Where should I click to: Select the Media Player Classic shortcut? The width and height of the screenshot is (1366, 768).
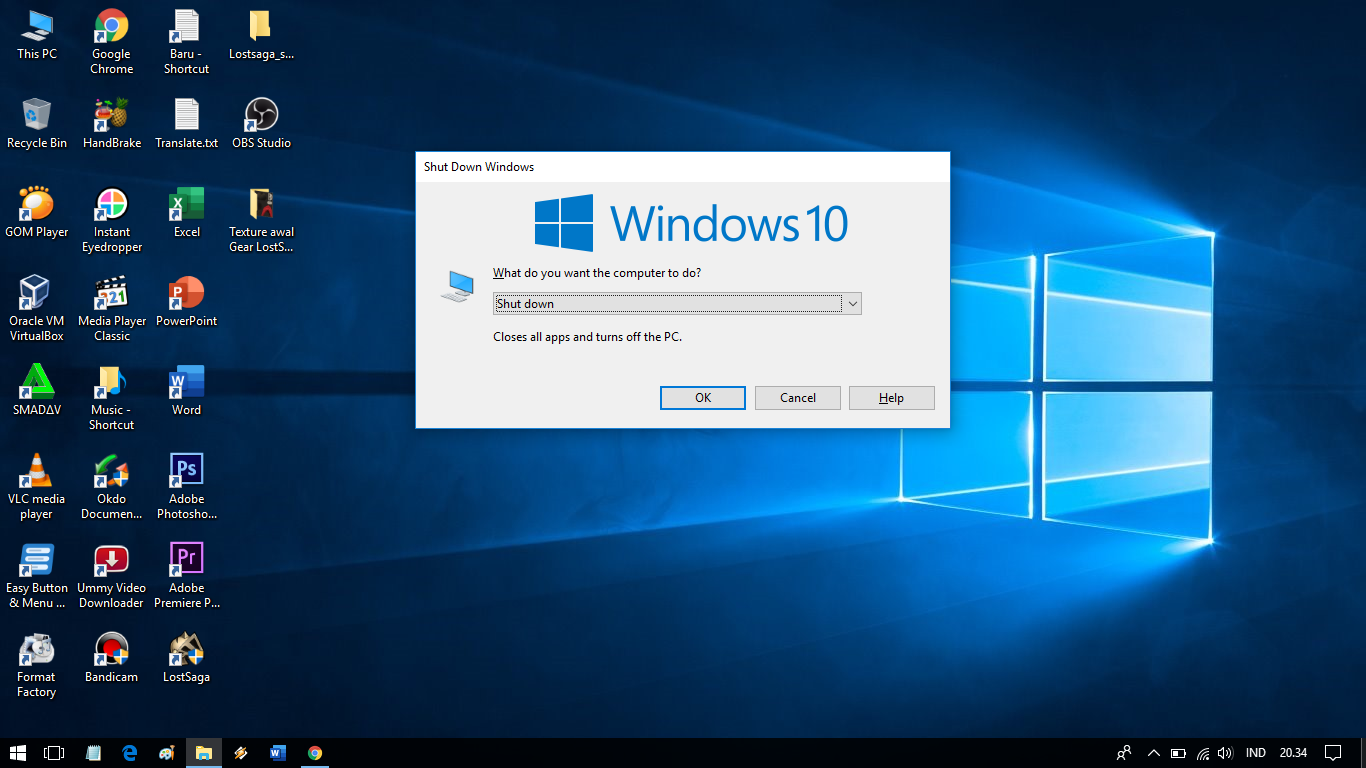pos(111,309)
